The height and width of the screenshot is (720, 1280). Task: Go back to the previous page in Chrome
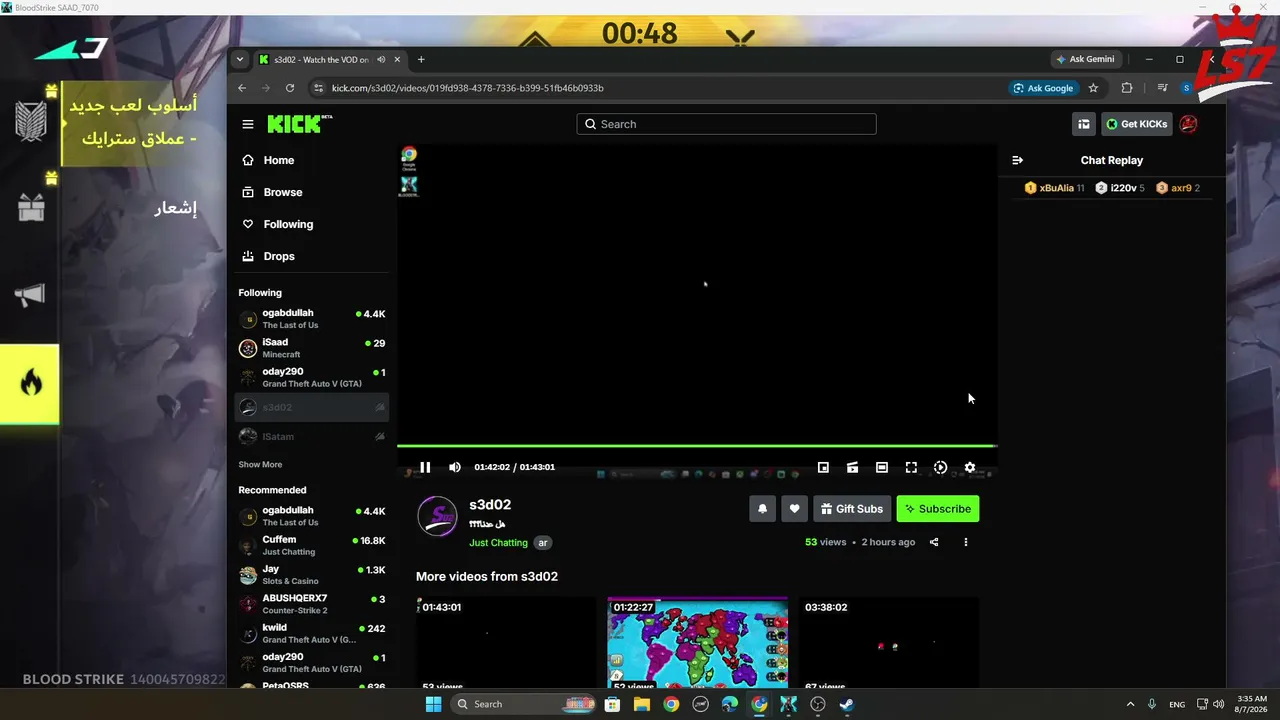(x=242, y=88)
